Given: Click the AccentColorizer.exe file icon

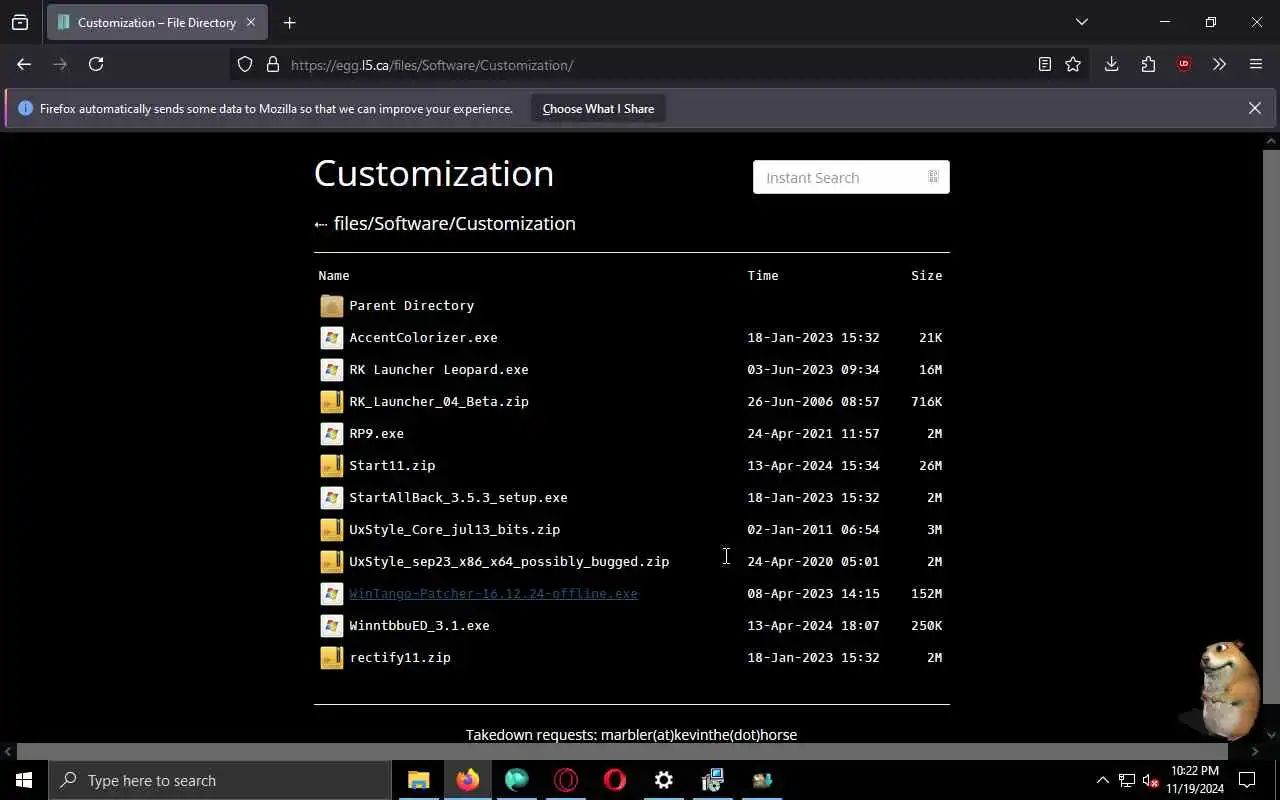Looking at the screenshot, I should coord(332,337).
